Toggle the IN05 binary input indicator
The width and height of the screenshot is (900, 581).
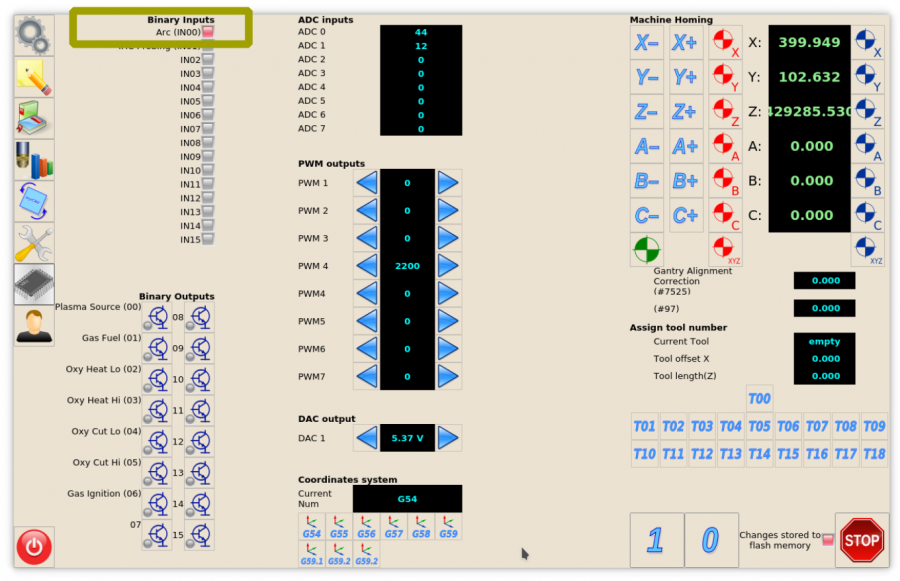(208, 101)
